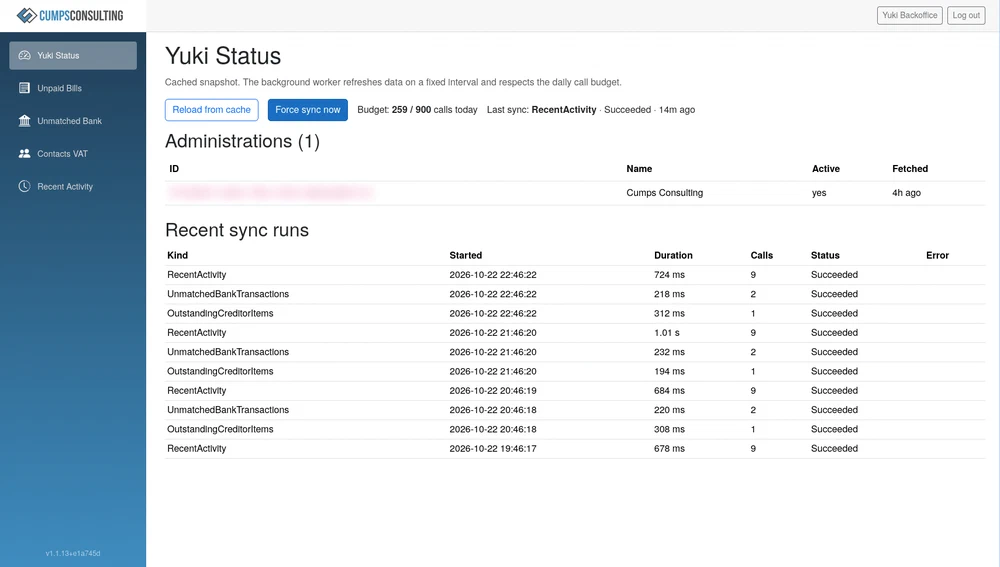Screen dimensions: 1000x567
Task: Click the Reload from cache button
Action: [x=212, y=110]
